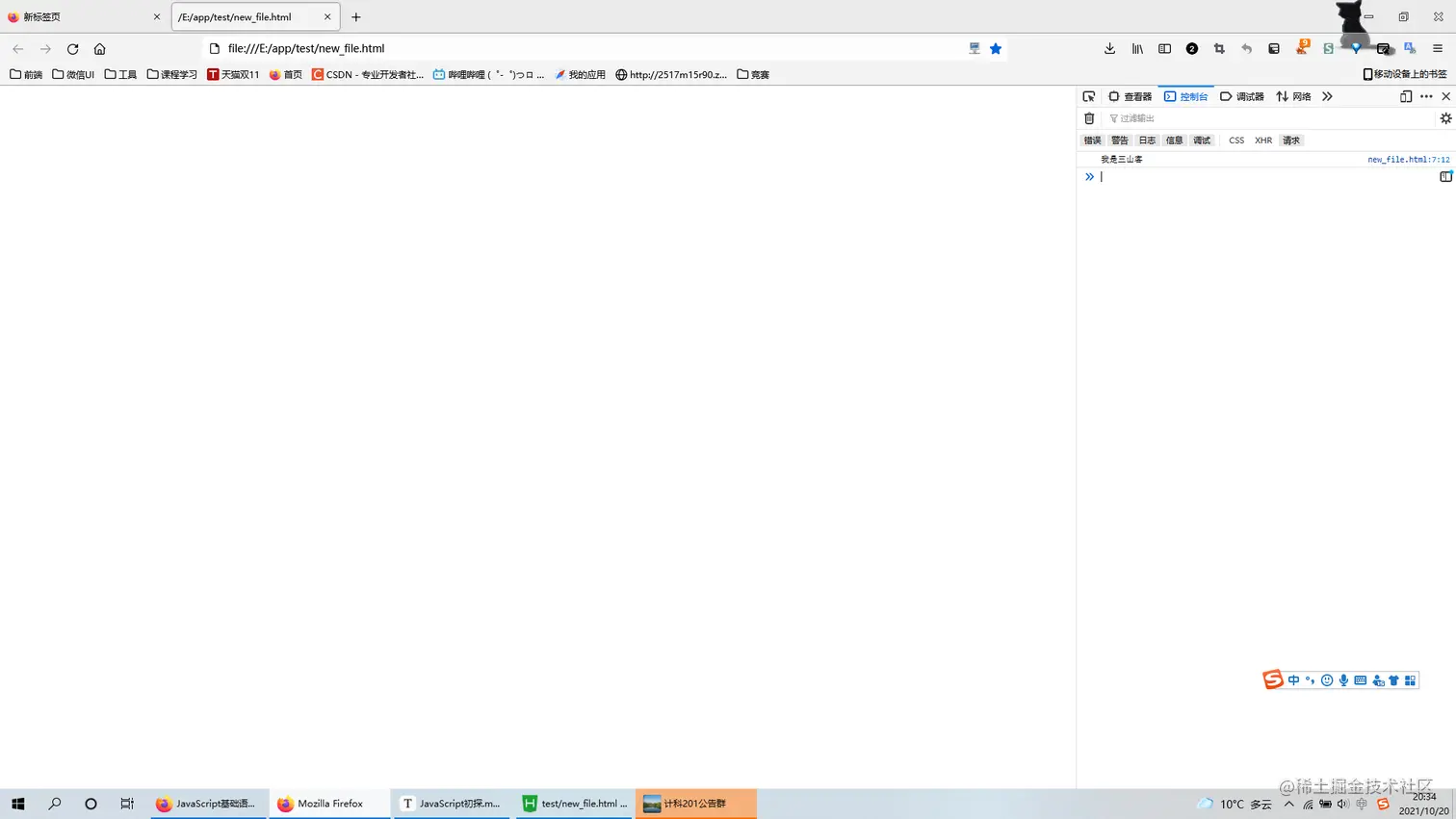Open the 课程学习 bookmarks folder
The height and width of the screenshot is (819, 1456).
(x=171, y=74)
